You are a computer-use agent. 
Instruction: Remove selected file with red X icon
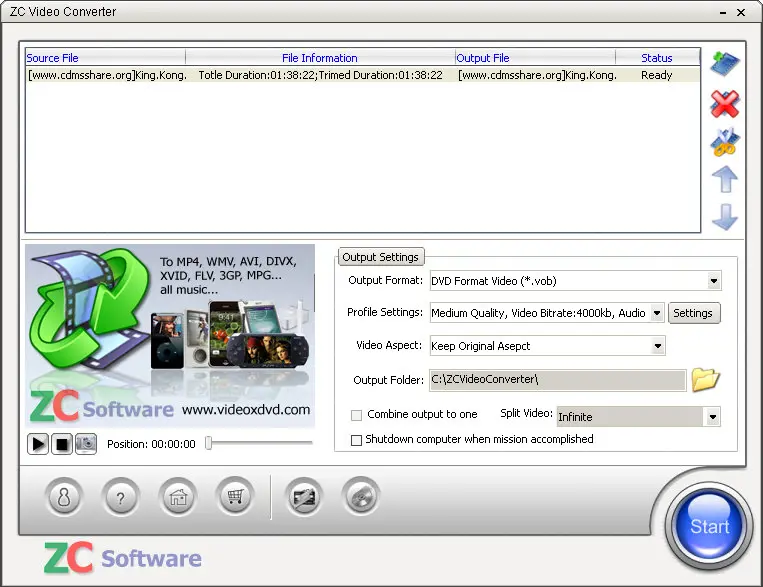pos(725,104)
